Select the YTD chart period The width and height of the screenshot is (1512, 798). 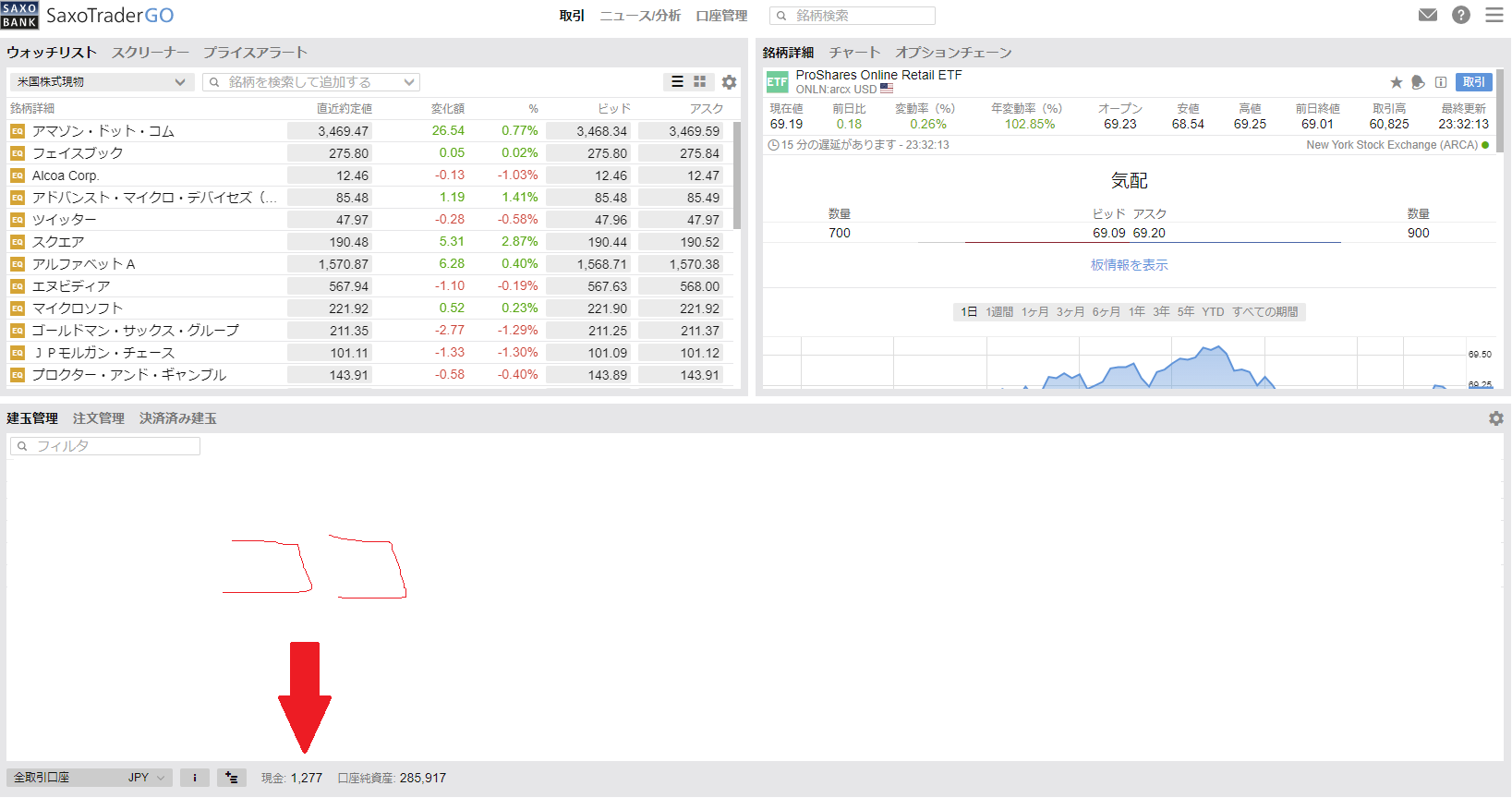(1213, 312)
